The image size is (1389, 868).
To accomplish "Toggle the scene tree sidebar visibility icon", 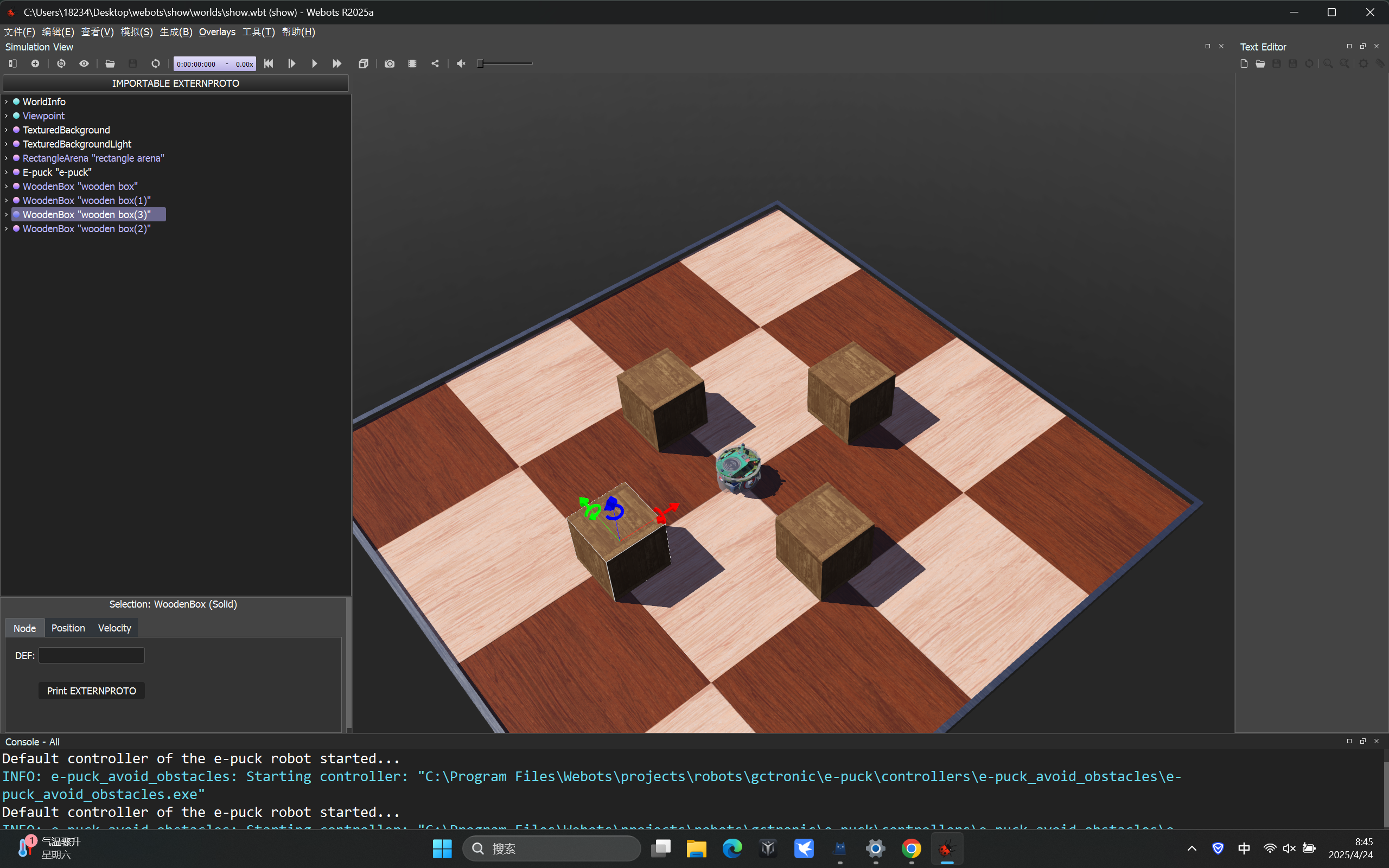I will tap(12, 63).
